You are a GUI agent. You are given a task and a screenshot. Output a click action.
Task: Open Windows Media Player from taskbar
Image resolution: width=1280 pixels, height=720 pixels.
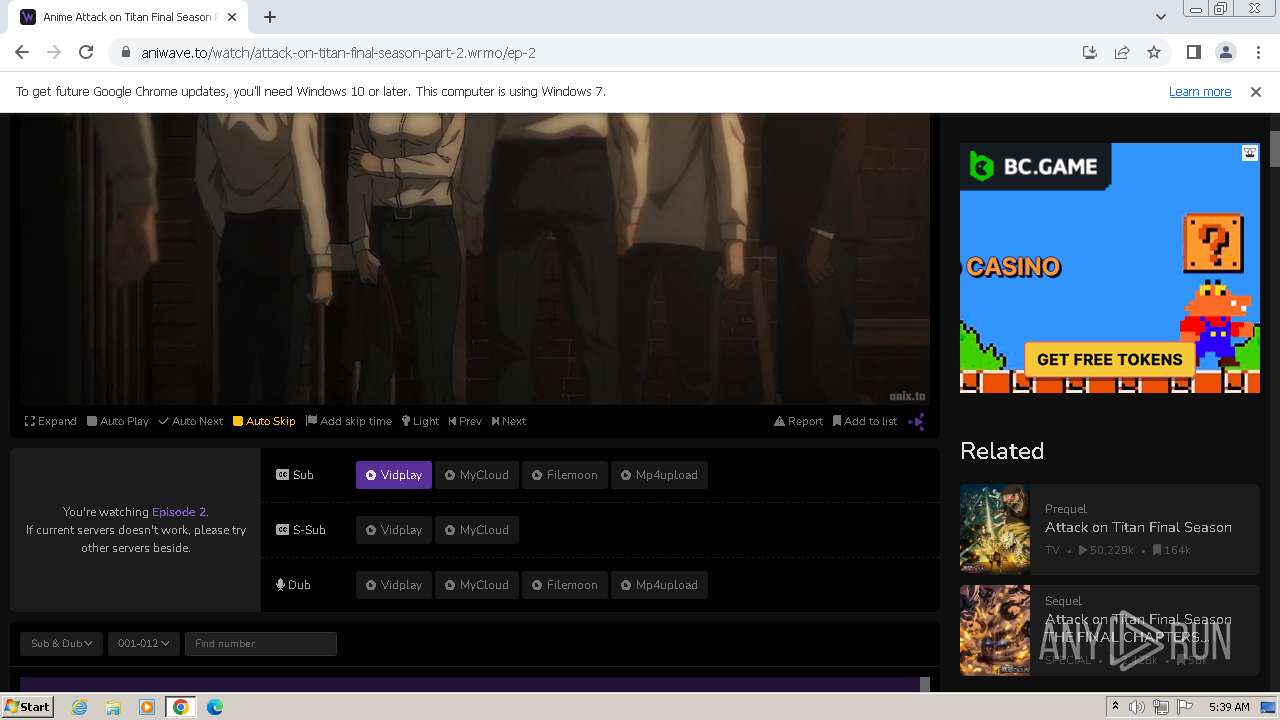[x=147, y=707]
